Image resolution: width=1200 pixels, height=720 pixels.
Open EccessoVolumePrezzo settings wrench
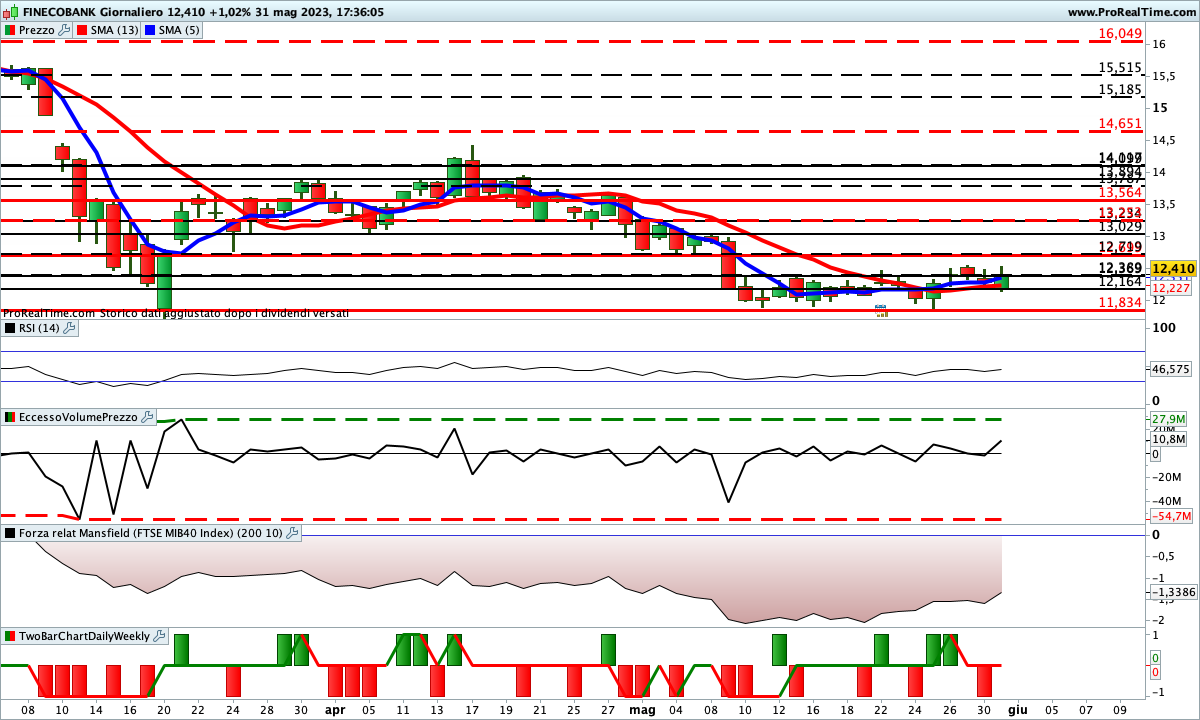(x=148, y=417)
